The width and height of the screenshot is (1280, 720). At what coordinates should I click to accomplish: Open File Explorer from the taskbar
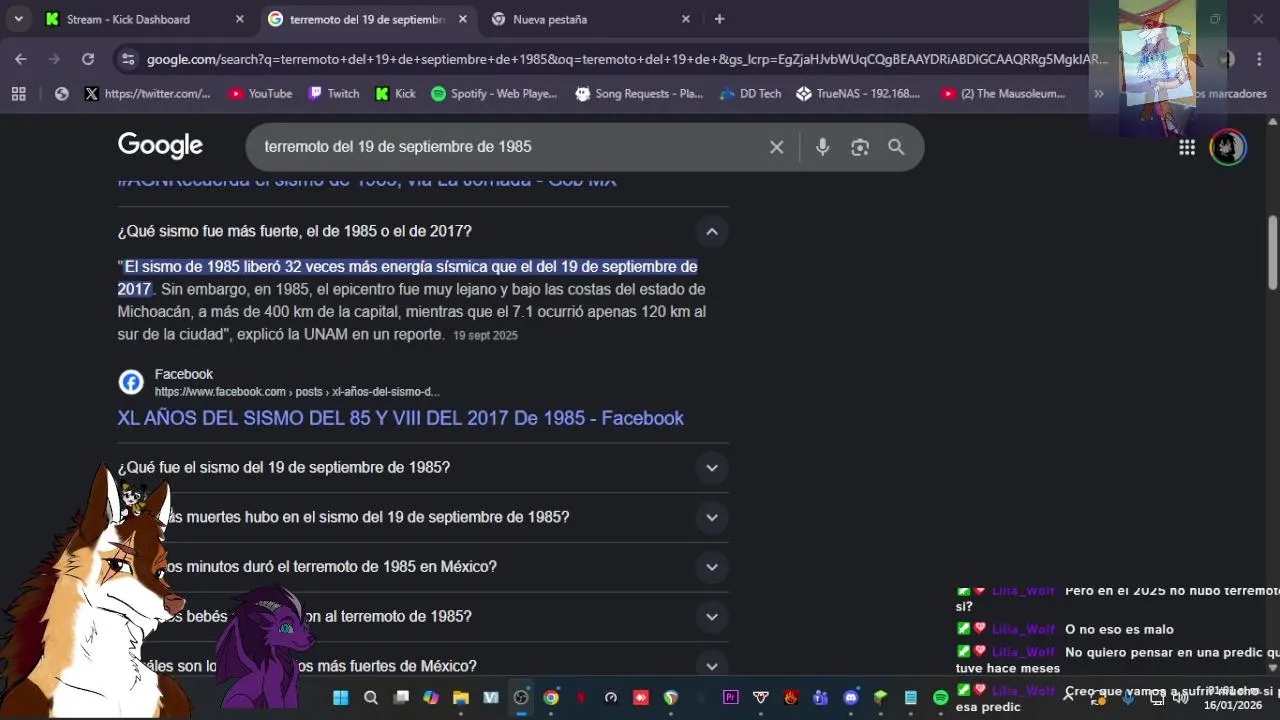[461, 697]
